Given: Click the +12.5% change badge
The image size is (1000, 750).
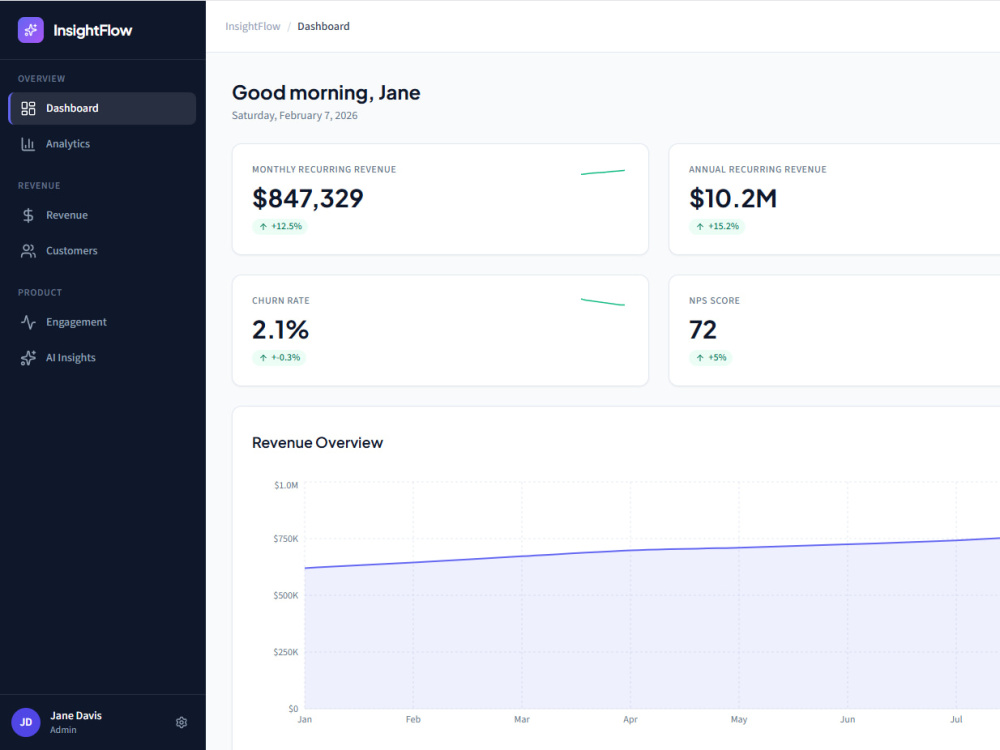Looking at the screenshot, I should [279, 226].
